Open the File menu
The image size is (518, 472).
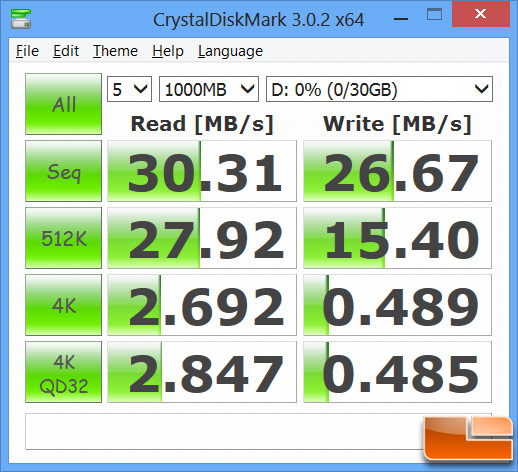27,51
